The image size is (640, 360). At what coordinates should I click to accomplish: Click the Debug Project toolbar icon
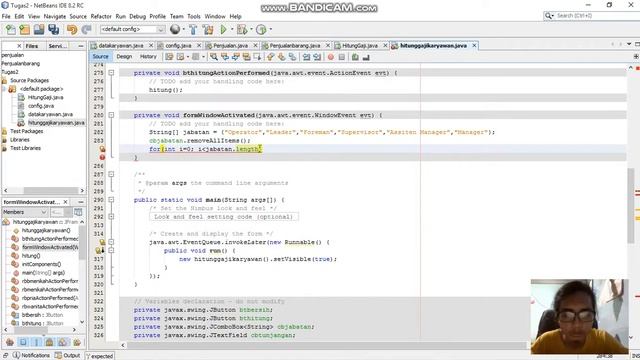coord(241,29)
